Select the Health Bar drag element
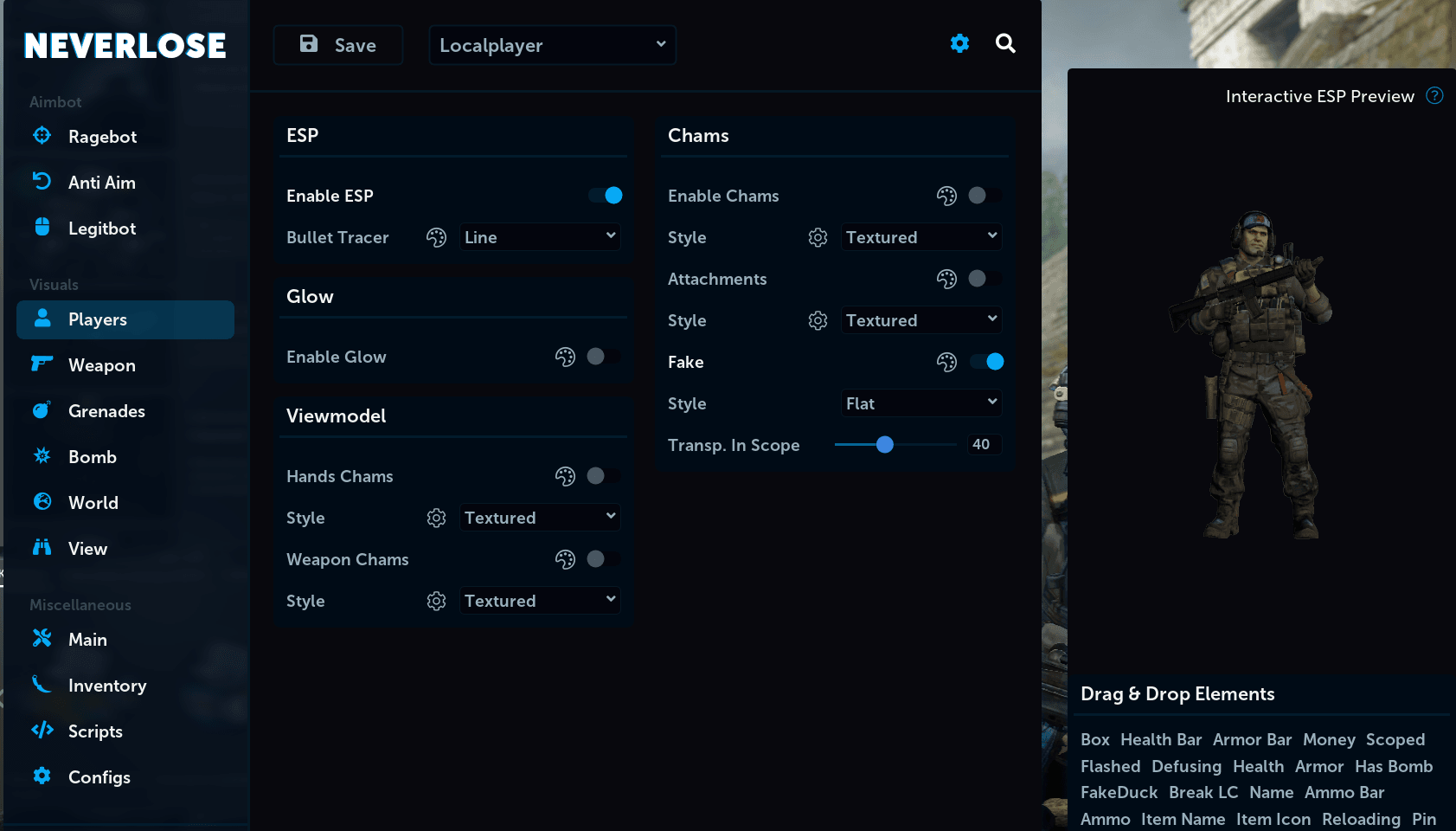 [1161, 740]
